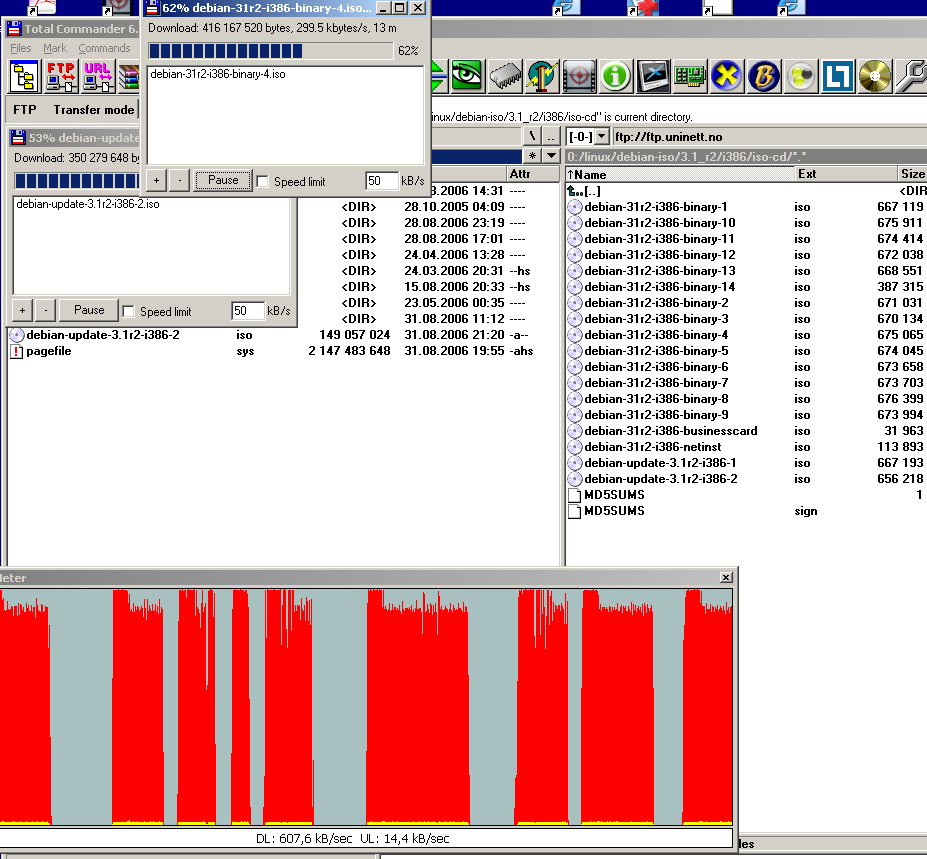Click debian-31r2-i386-binary-4.iso in download list
Viewport: 927px width, 859px height.
(x=218, y=74)
